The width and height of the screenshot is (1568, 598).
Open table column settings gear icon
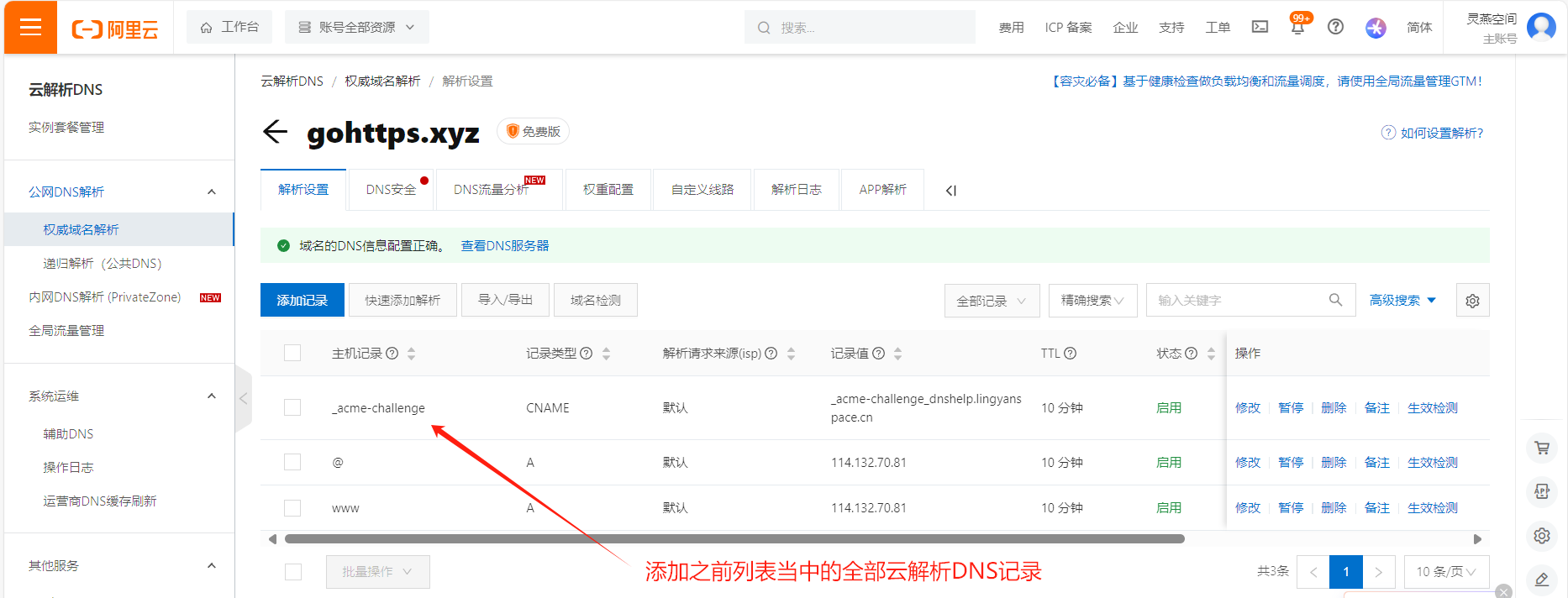pos(1472,301)
